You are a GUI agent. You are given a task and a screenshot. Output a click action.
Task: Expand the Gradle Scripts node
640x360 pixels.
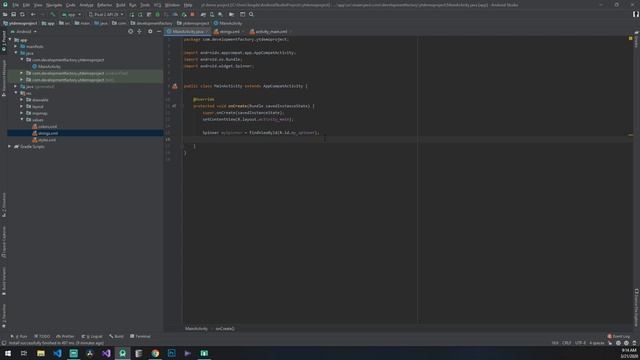(x=10, y=146)
